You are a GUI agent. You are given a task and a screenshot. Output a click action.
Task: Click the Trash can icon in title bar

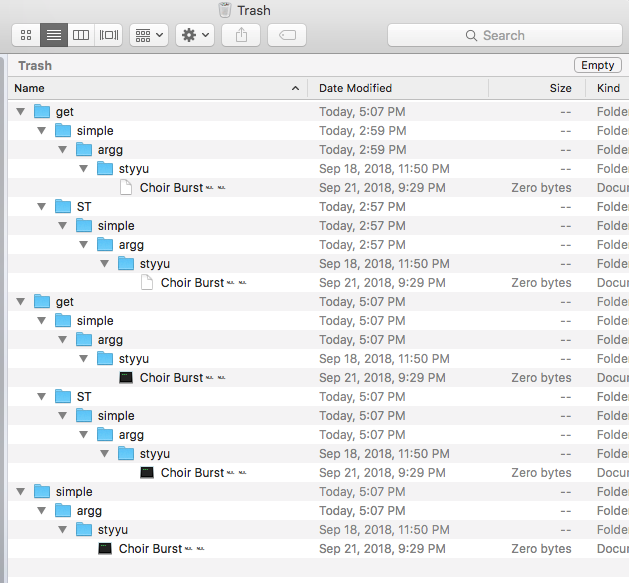pyautogui.click(x=225, y=10)
